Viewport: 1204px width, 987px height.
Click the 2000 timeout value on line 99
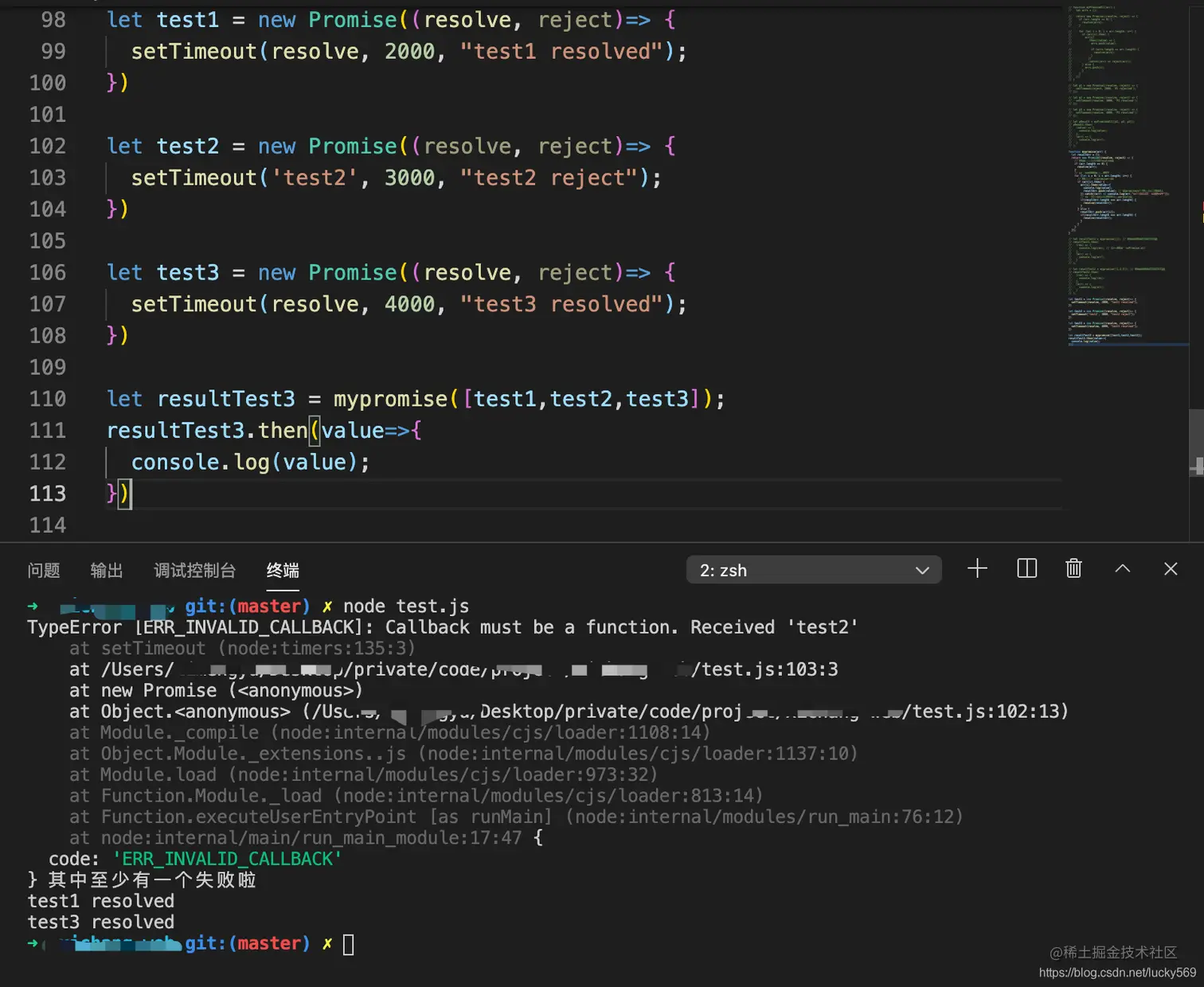[x=410, y=51]
